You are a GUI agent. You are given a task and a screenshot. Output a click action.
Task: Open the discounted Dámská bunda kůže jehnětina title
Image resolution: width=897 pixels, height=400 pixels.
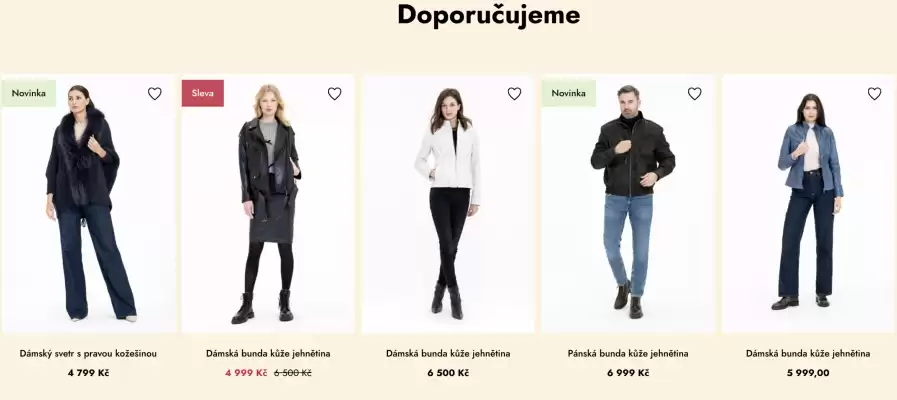pyautogui.click(x=268, y=354)
